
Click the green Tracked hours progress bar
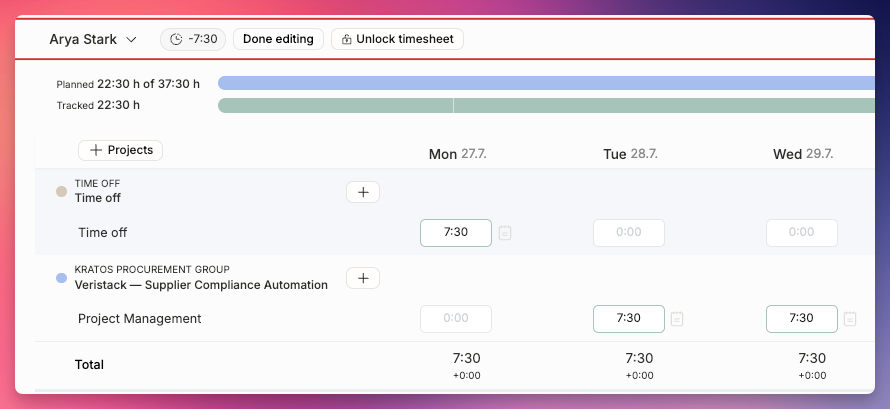pos(546,106)
